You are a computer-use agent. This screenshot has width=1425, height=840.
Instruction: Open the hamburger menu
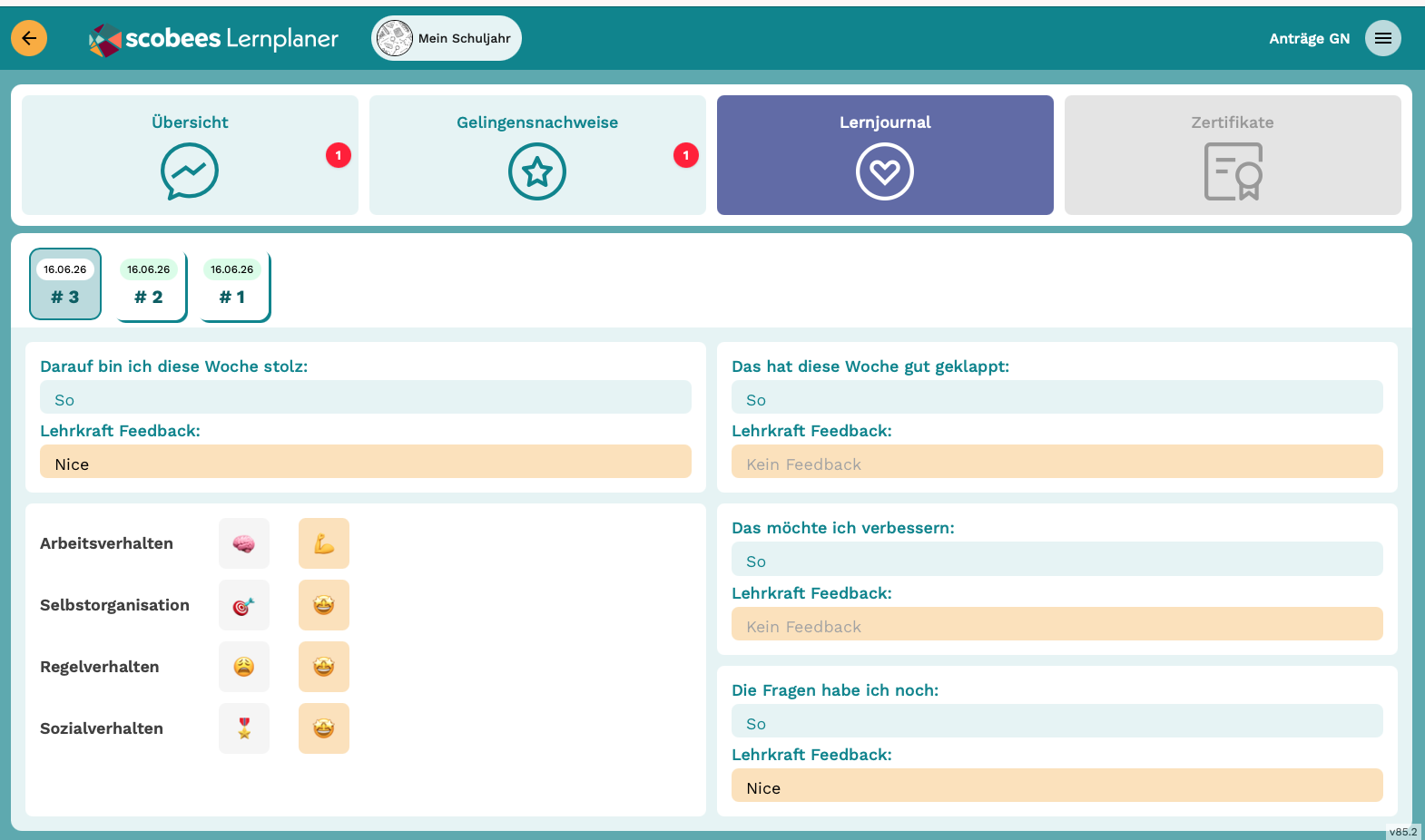pos(1383,38)
